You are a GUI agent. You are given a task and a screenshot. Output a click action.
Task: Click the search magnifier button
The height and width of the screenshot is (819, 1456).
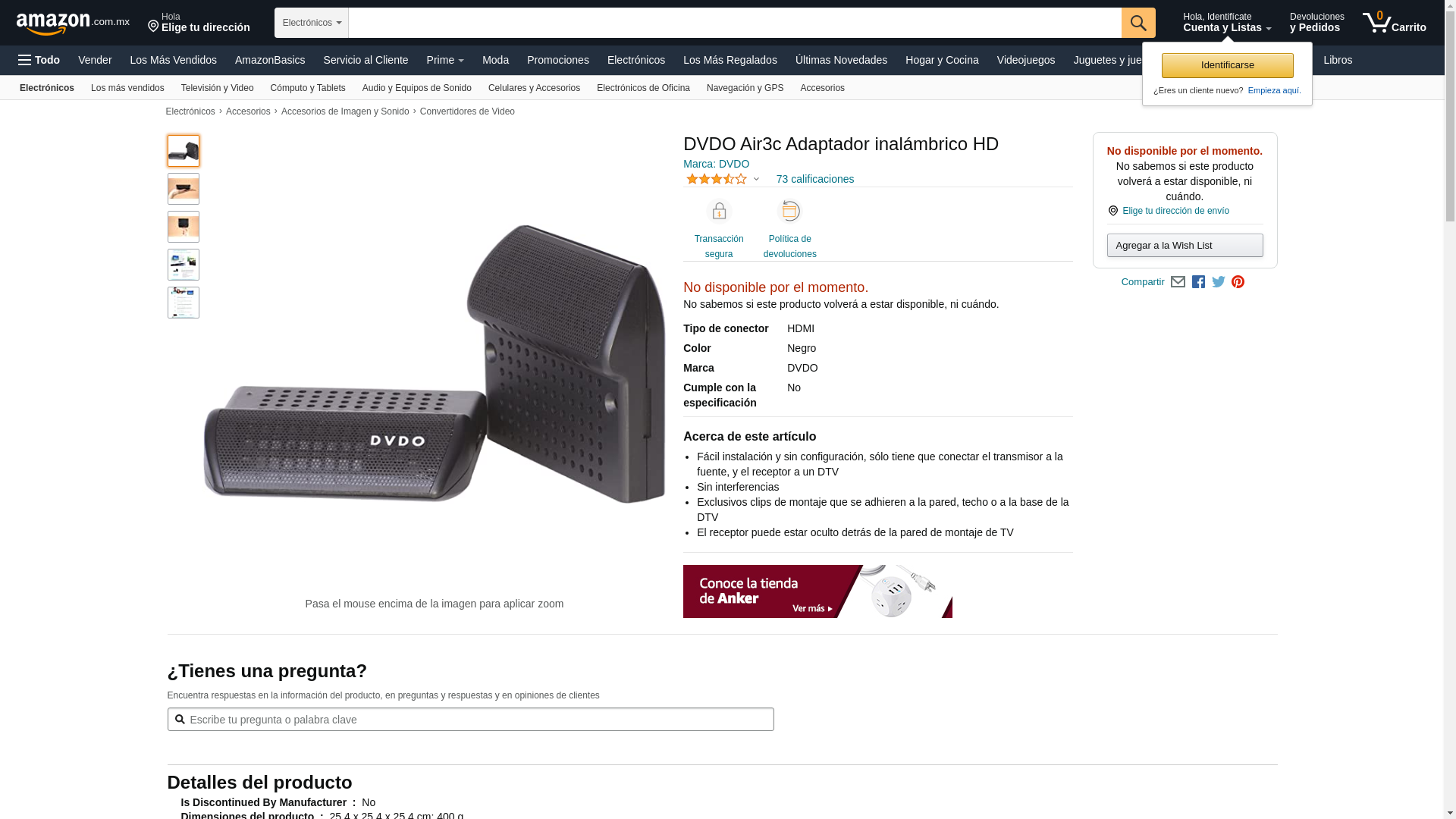click(x=1138, y=23)
